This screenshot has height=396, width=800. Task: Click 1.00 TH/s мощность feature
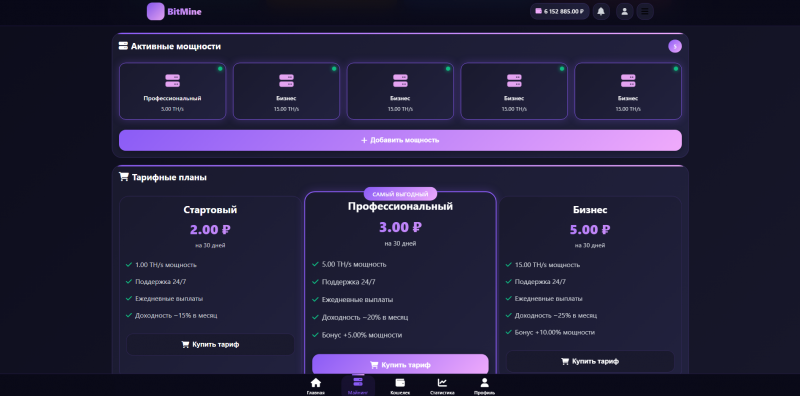pyautogui.click(x=166, y=265)
